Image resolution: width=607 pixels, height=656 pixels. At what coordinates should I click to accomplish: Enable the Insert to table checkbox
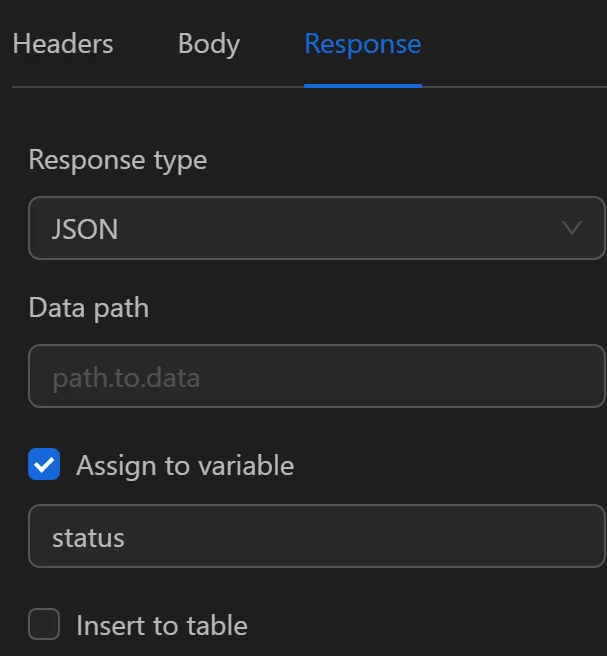pyautogui.click(x=44, y=625)
